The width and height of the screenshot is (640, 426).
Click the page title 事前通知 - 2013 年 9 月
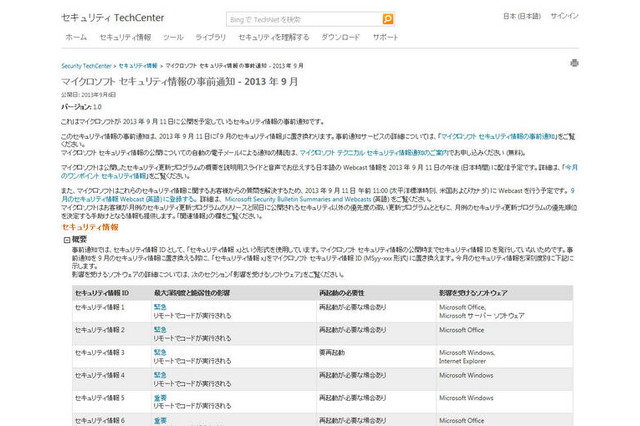tap(180, 82)
